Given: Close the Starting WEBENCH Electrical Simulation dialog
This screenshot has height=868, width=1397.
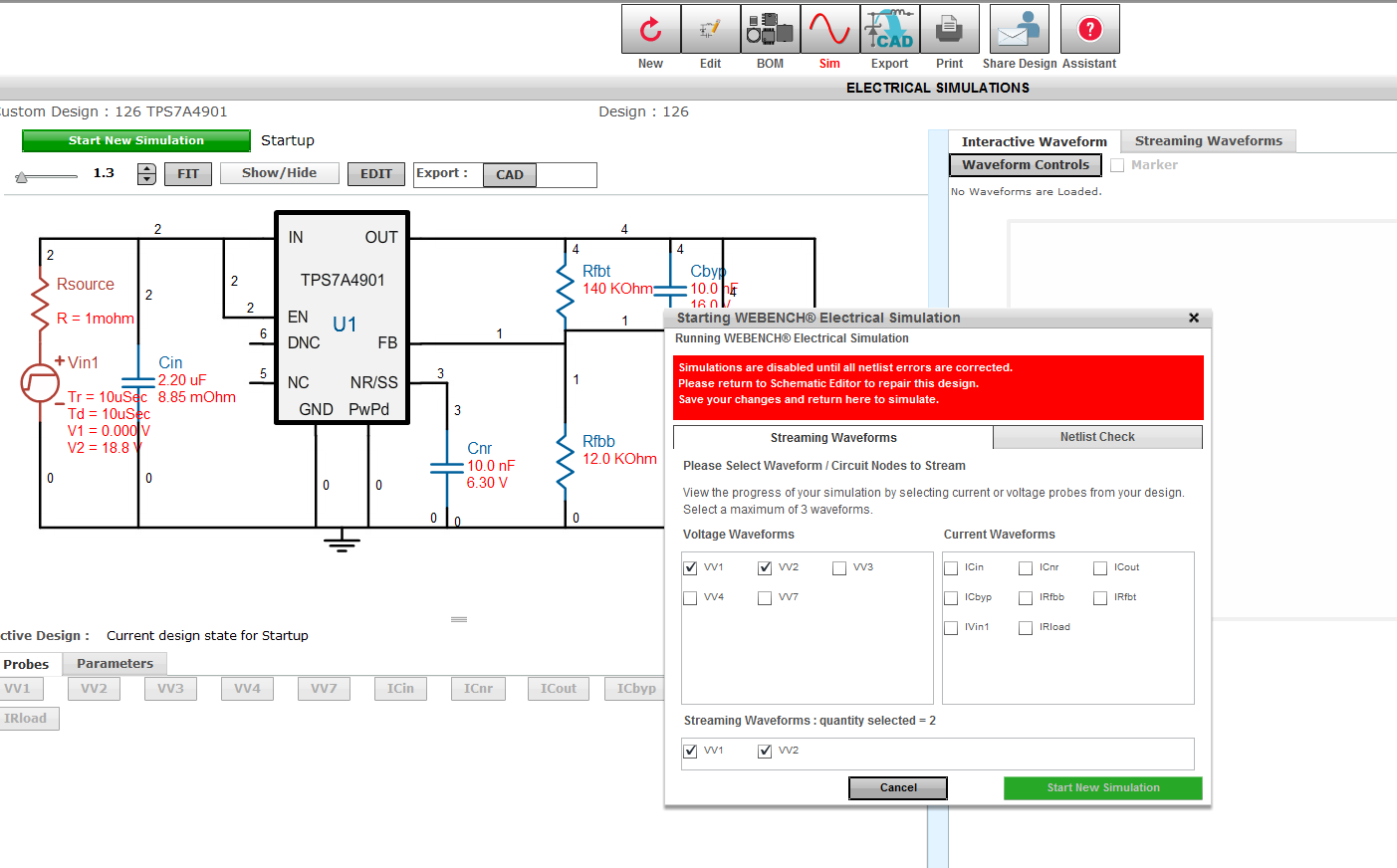Looking at the screenshot, I should tap(1194, 318).
